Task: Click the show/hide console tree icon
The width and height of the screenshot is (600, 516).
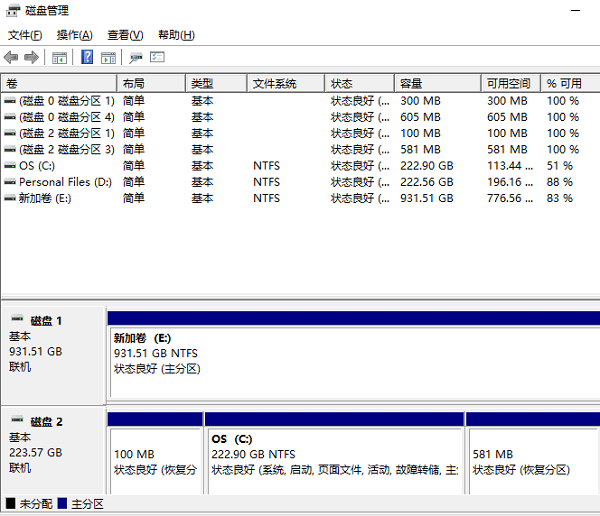Action: click(x=60, y=57)
